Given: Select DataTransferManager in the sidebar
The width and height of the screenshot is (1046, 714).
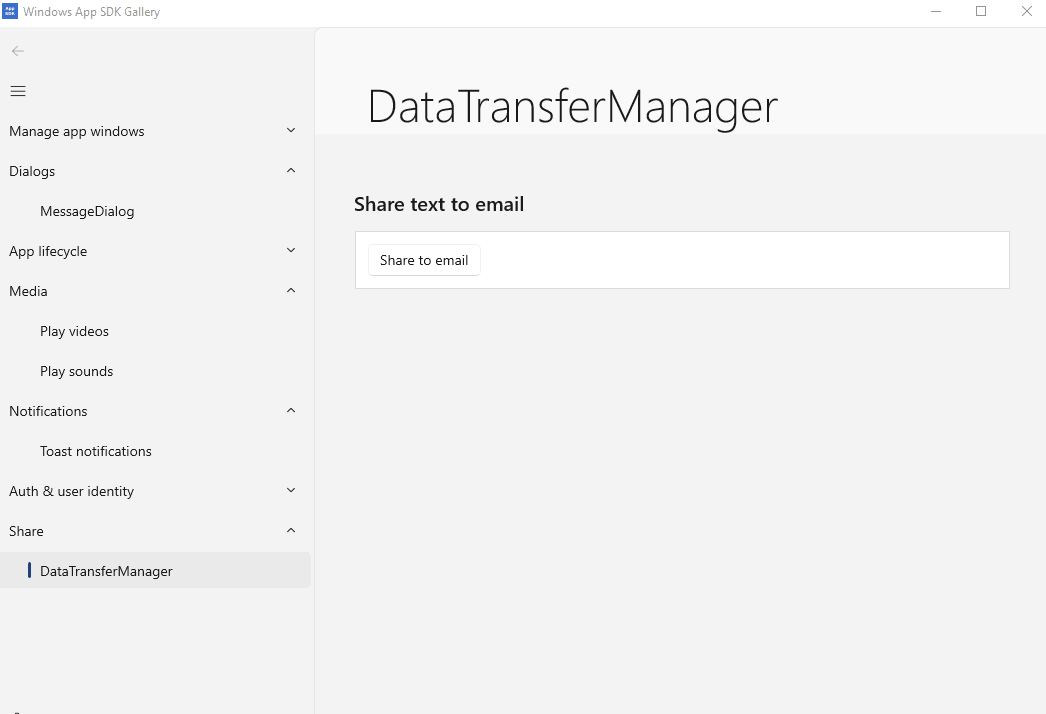Looking at the screenshot, I should click(x=106, y=570).
